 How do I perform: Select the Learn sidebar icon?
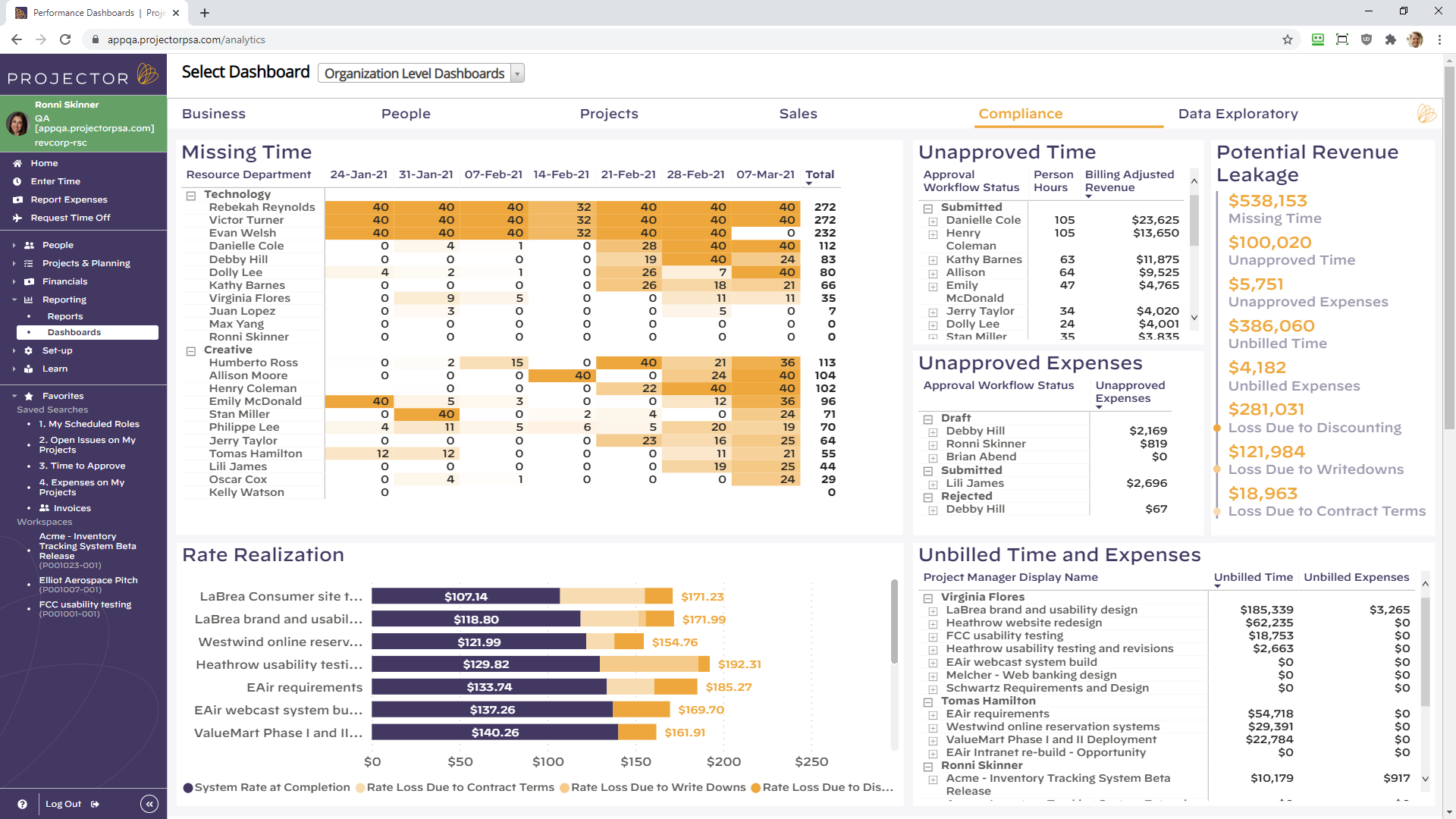click(x=30, y=369)
